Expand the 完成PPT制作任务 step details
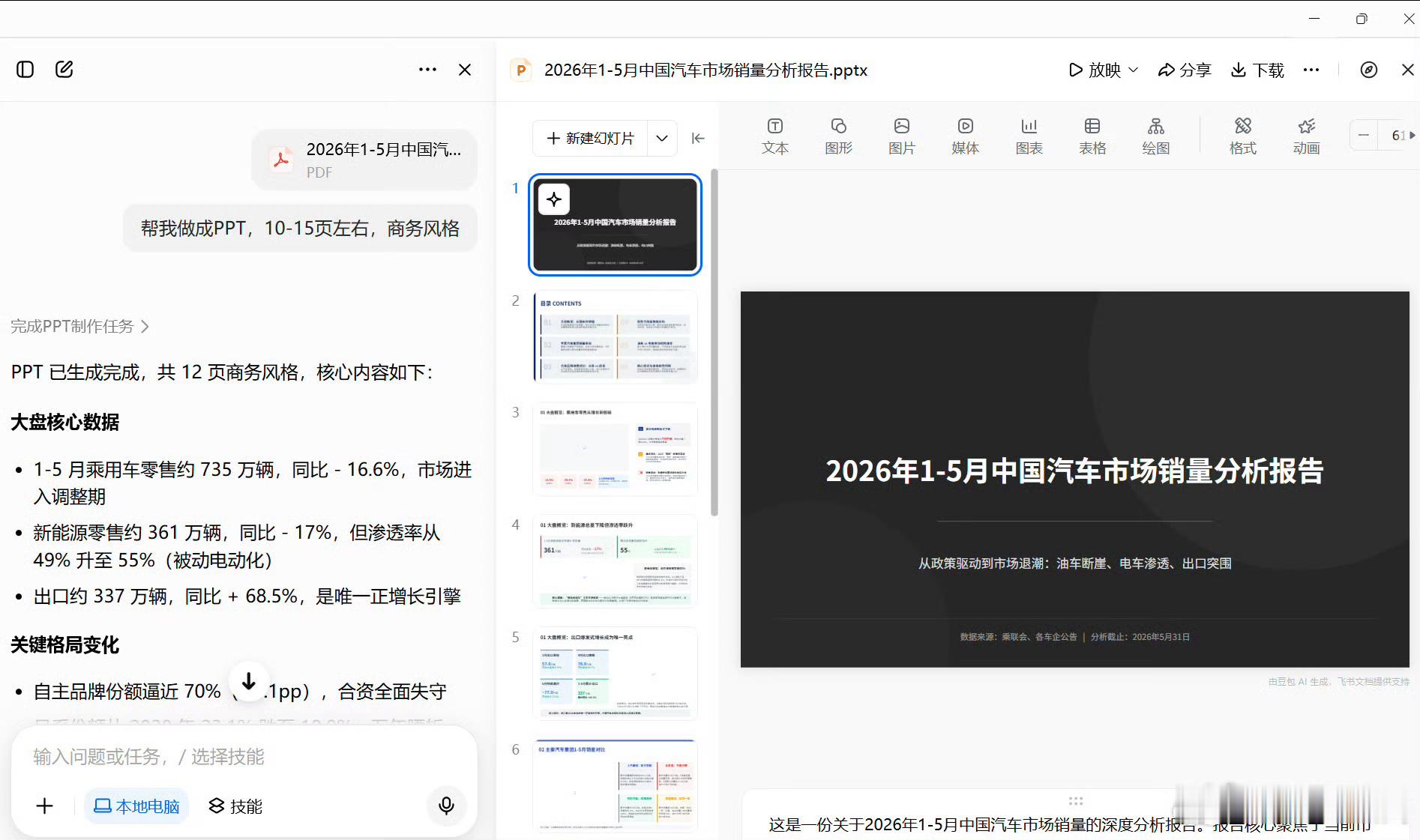Viewport: 1420px width, 840px height. point(79,327)
